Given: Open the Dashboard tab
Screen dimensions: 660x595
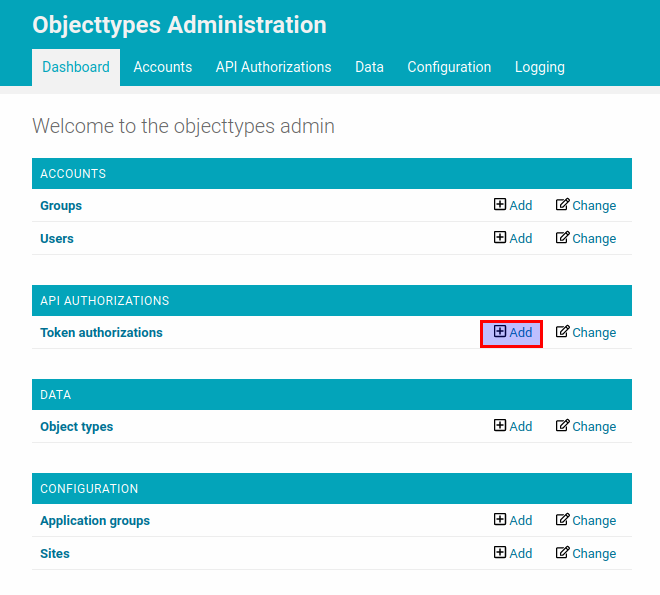Looking at the screenshot, I should (x=76, y=67).
